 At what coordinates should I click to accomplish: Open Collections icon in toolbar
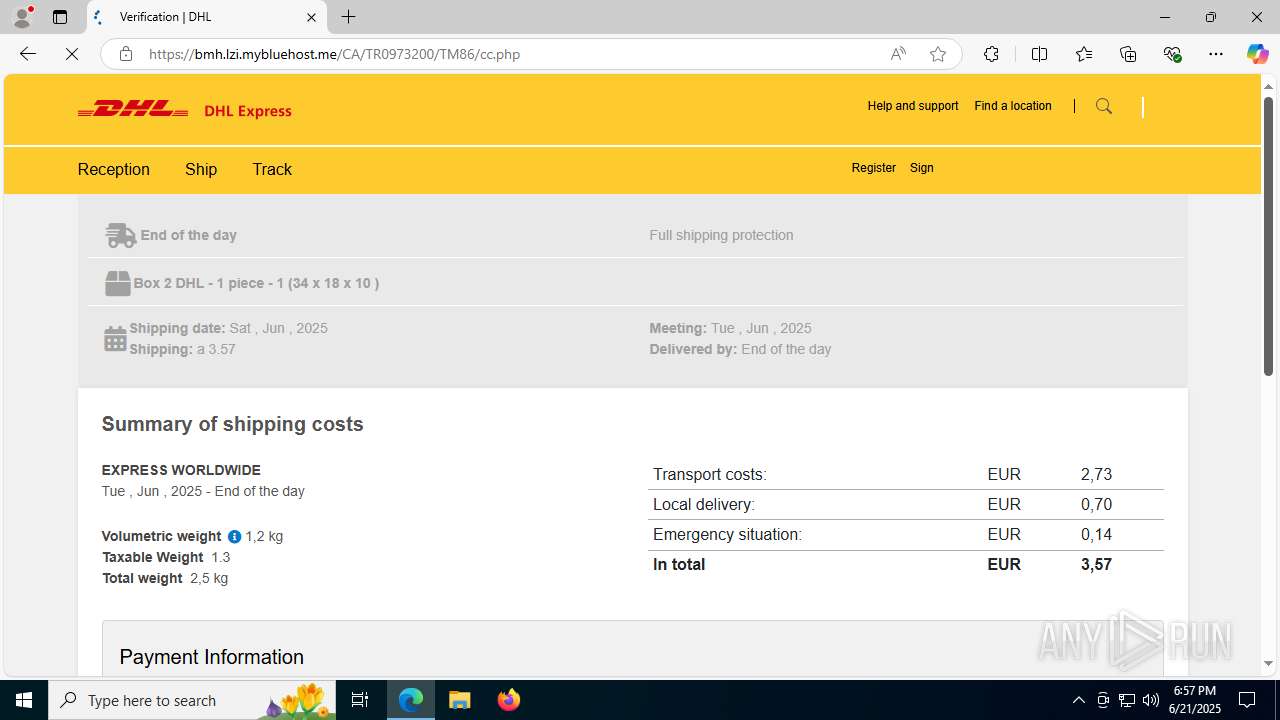1128,54
